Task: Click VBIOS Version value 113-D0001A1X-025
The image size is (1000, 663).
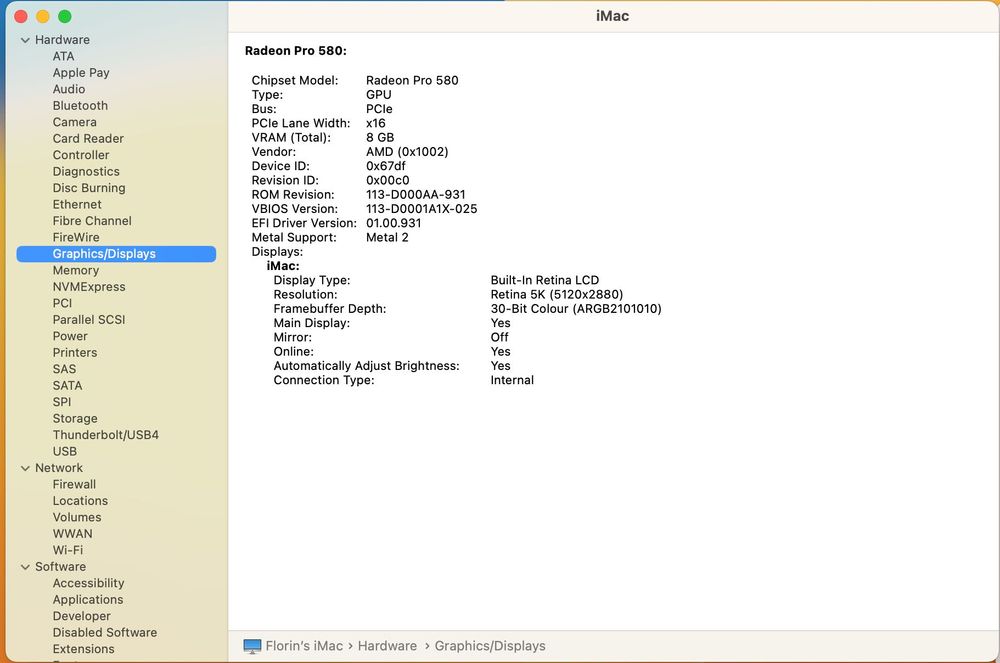Action: (x=422, y=209)
